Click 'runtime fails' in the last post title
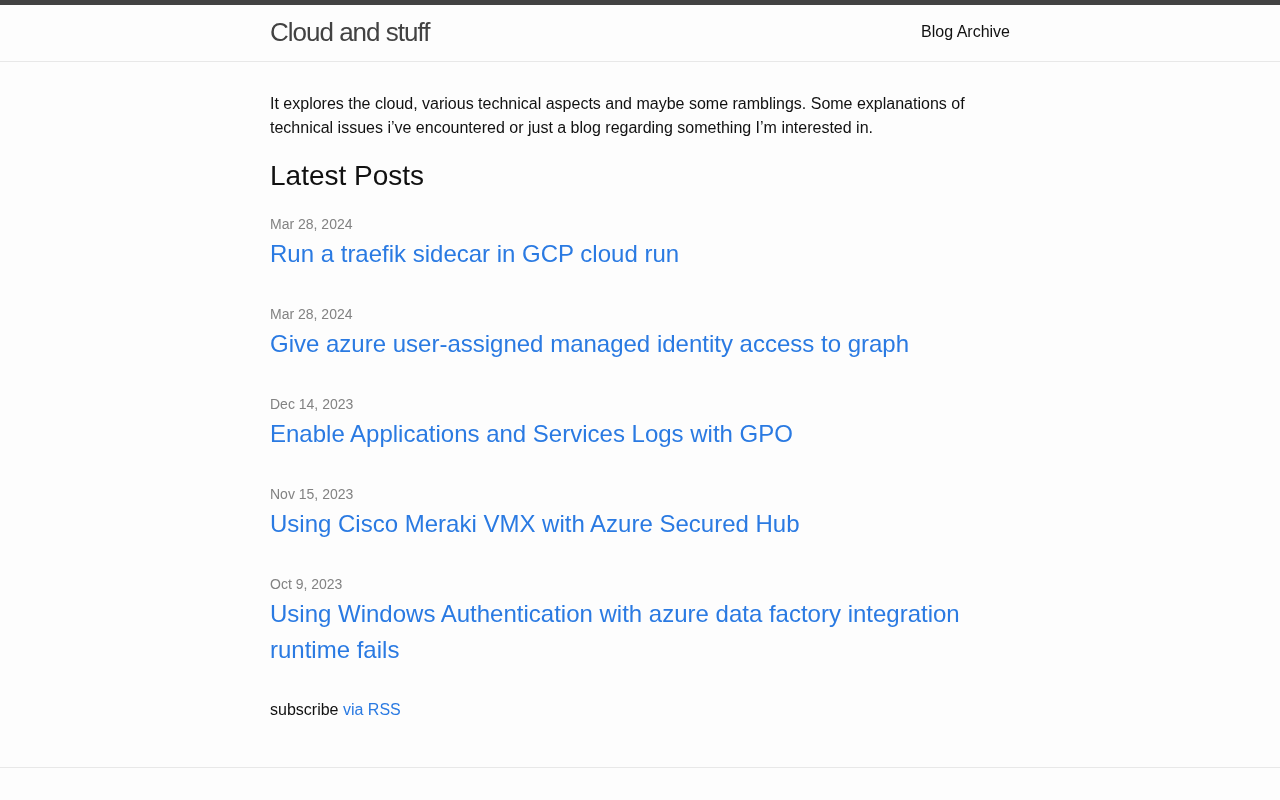Viewport: 1280px width, 800px height. [334, 650]
